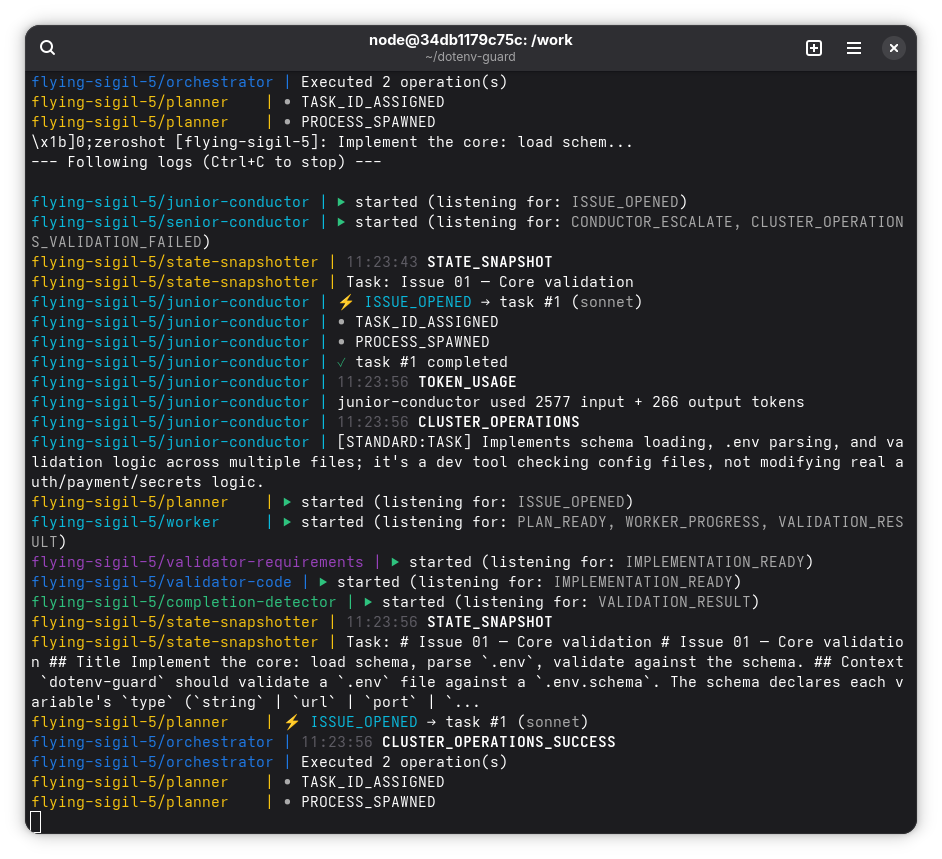The width and height of the screenshot is (942, 859).
Task: Click the zeroshot 'Implement the core: load schem...' line
Action: click(x=332, y=142)
